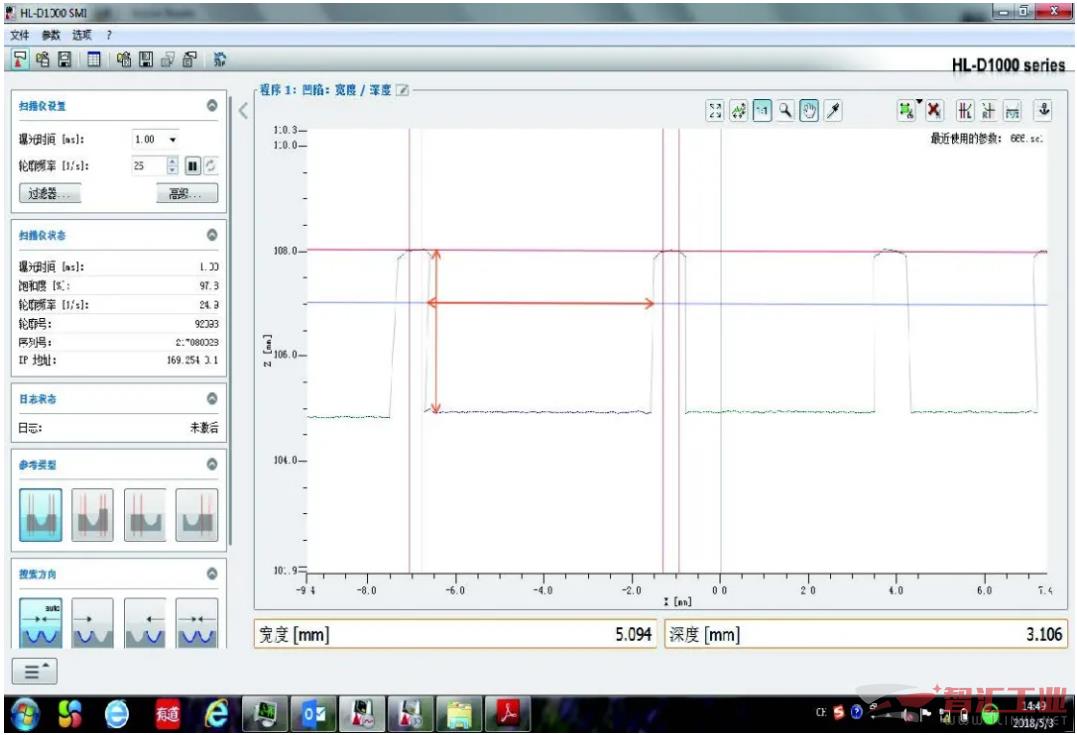Open the 曝光时间 exposure time dropdown
The height and width of the screenshot is (735, 1077).
[172, 139]
